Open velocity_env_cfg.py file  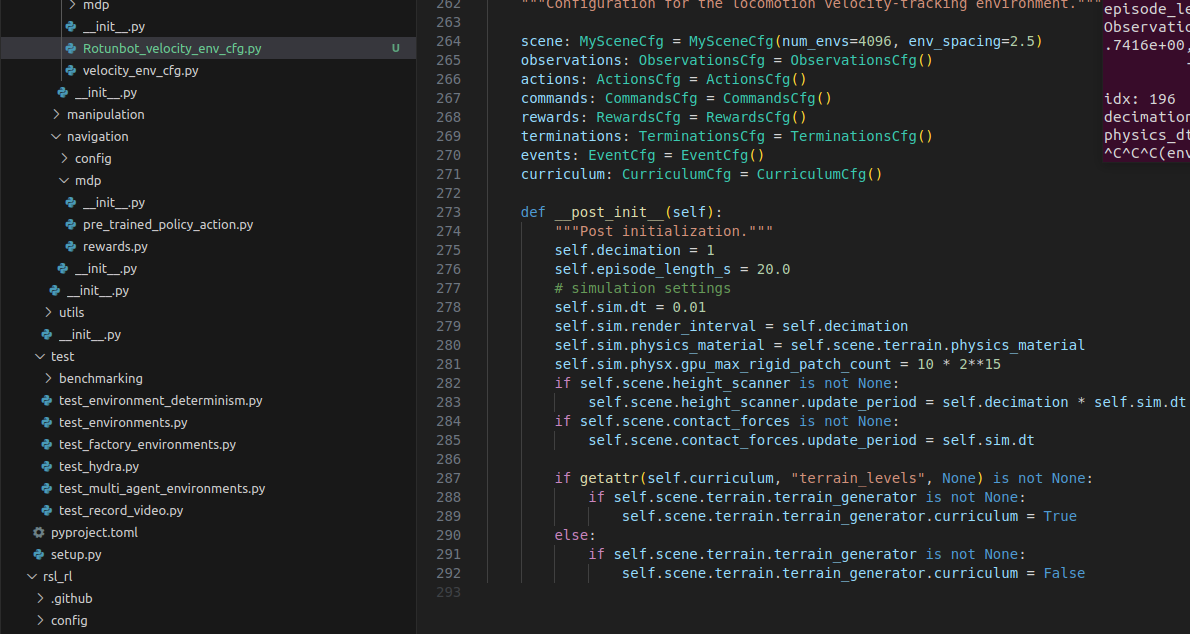[140, 70]
